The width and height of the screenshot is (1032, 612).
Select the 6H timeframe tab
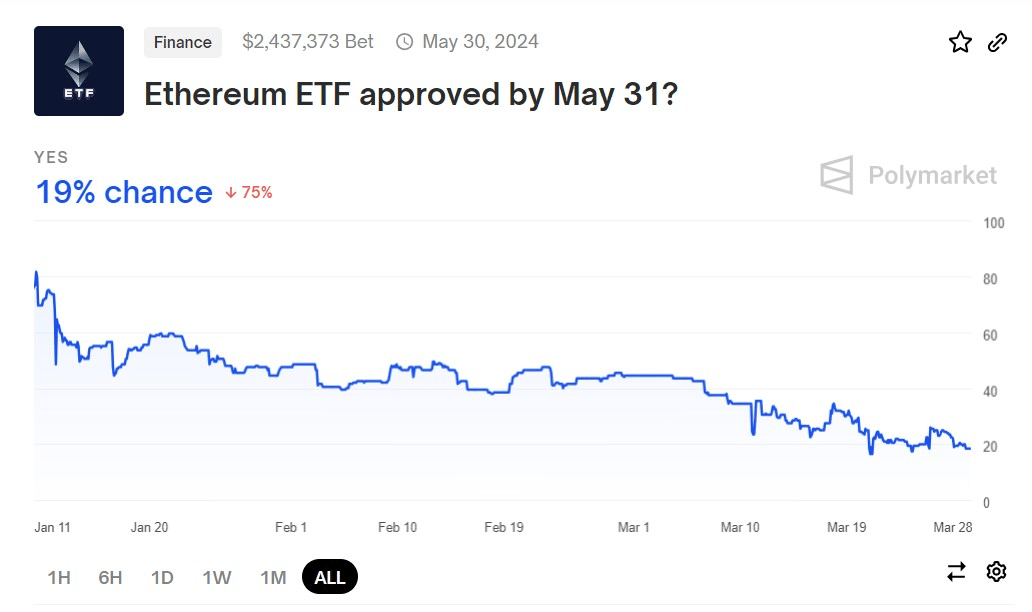(x=110, y=577)
